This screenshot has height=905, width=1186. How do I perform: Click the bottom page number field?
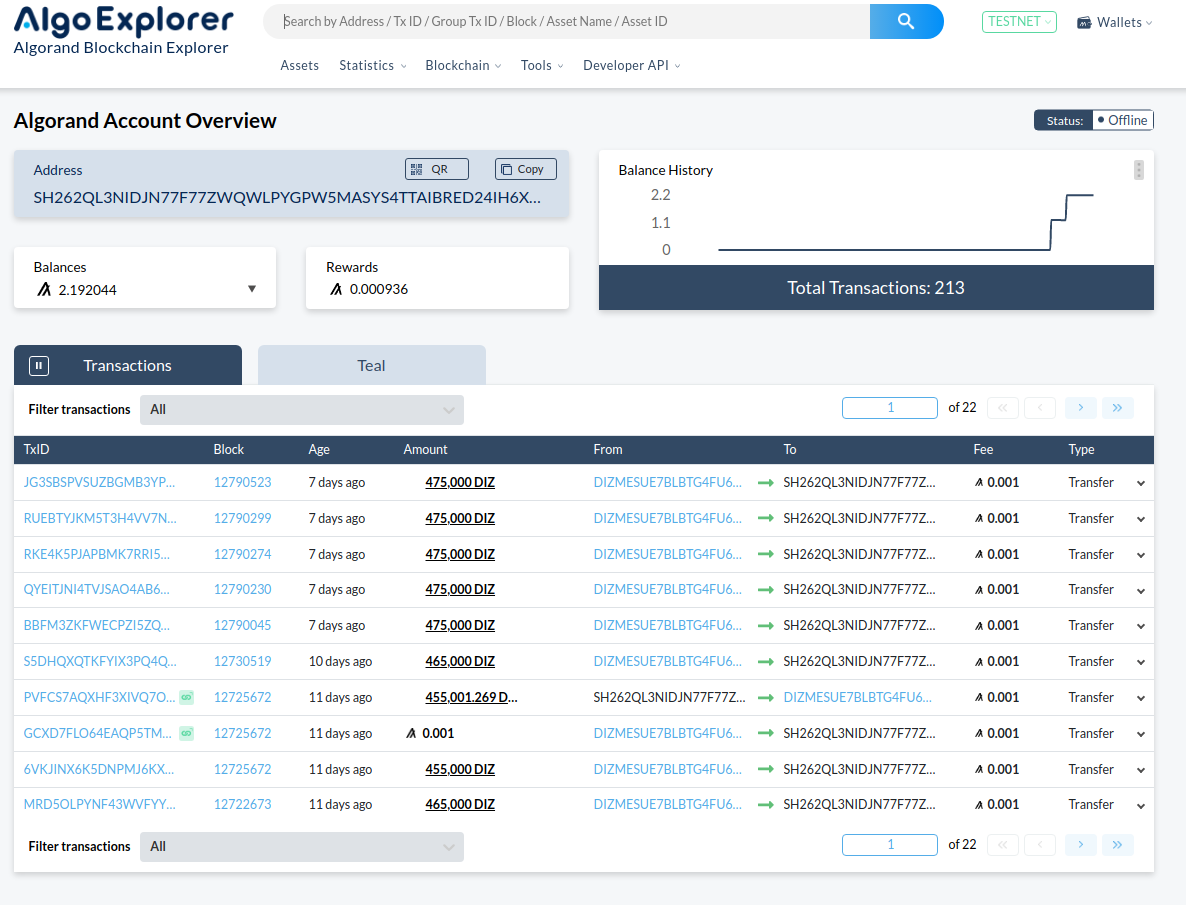click(x=890, y=844)
